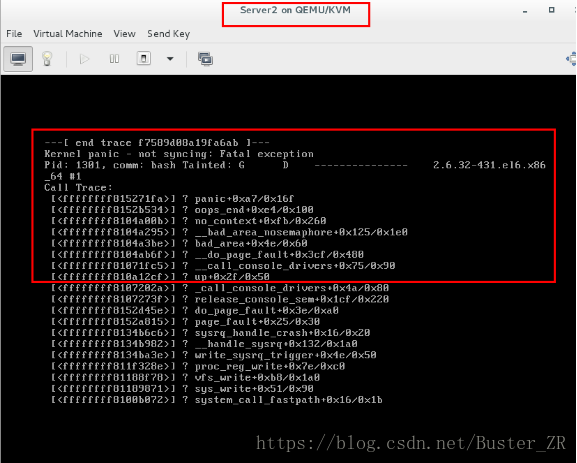Select the system_call_fastpath trace line
This screenshot has height=463, width=577.
pos(217,400)
